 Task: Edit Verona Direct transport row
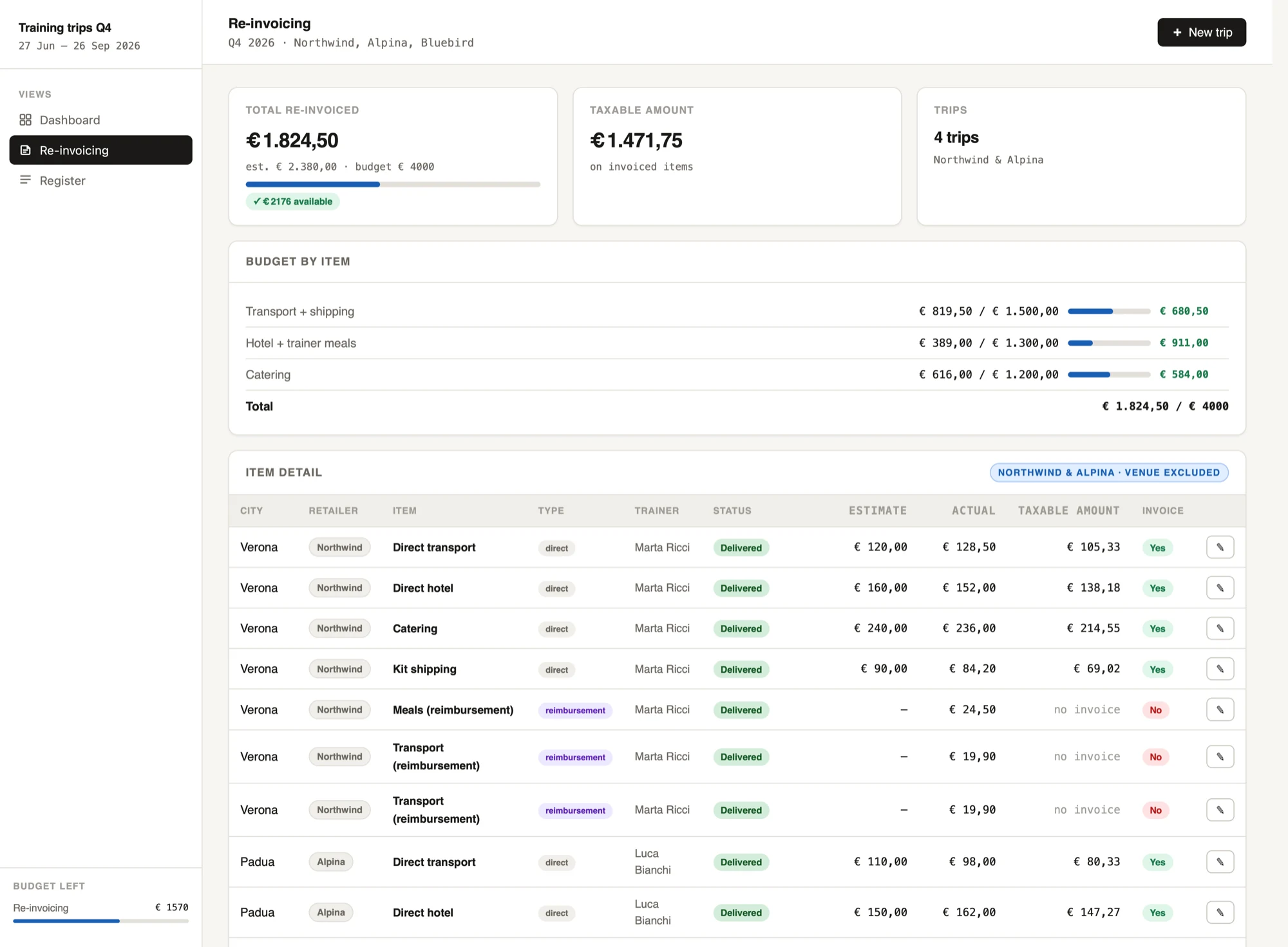point(1220,547)
